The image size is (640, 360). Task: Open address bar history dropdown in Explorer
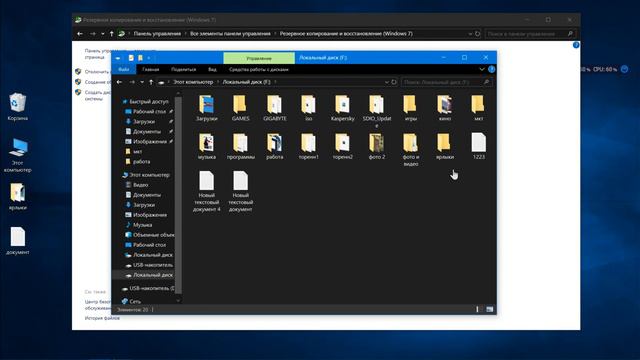tap(387, 82)
